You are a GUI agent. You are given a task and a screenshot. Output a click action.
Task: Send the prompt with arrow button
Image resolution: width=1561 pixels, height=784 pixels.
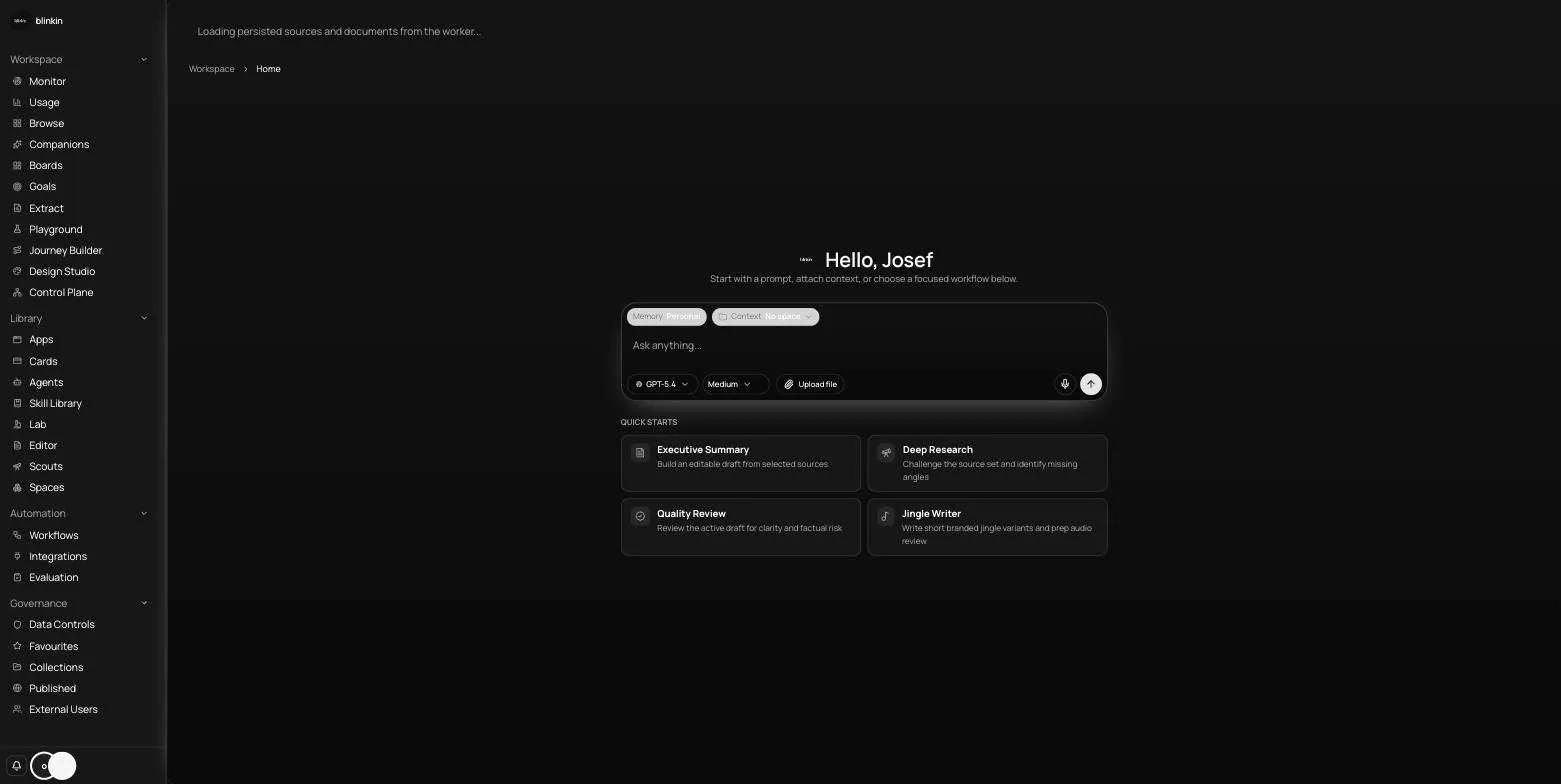[x=1091, y=384]
